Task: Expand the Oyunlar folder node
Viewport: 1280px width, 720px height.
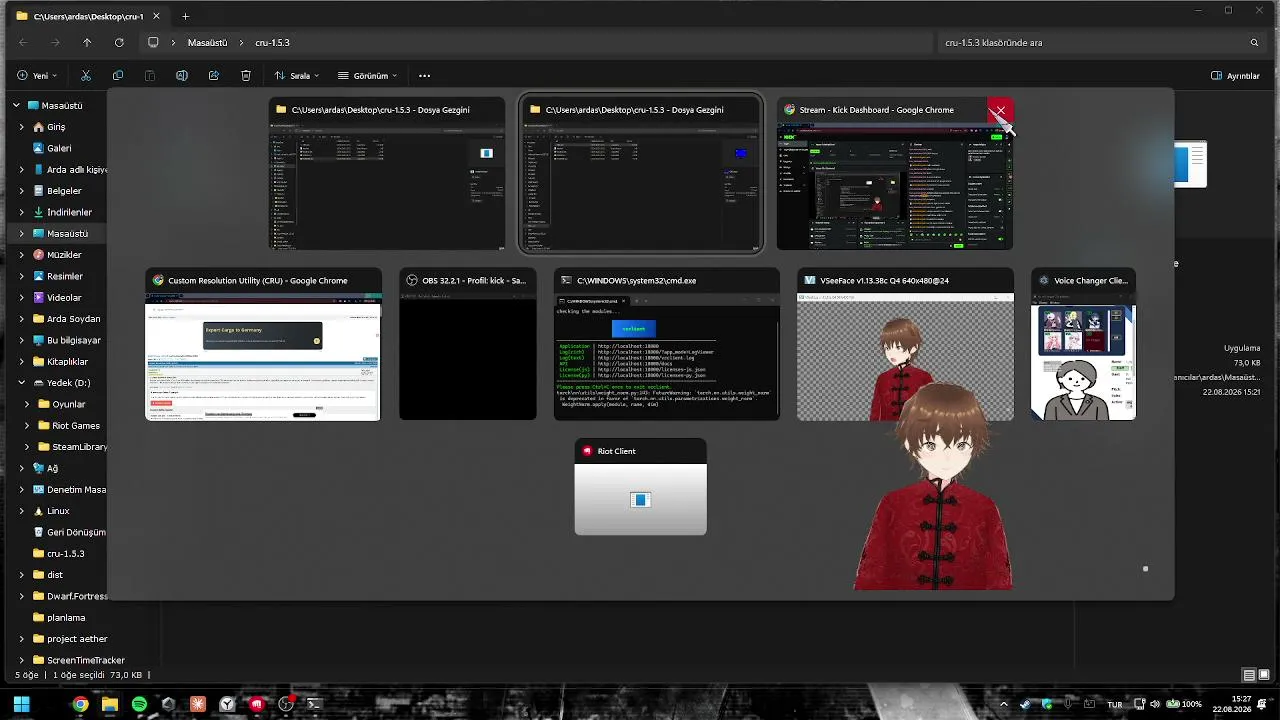Action: coord(28,404)
